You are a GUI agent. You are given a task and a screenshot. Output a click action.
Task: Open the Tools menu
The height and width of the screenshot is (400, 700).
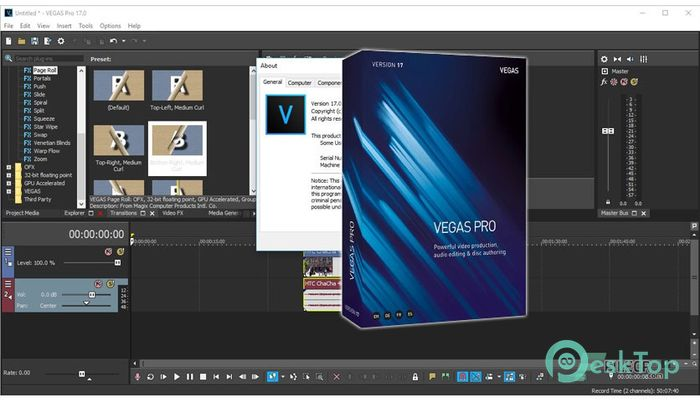coord(86,25)
